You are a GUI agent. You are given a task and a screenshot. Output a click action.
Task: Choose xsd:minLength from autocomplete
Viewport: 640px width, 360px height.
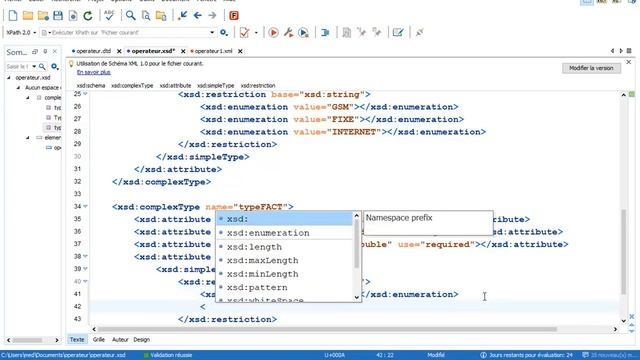point(284,274)
